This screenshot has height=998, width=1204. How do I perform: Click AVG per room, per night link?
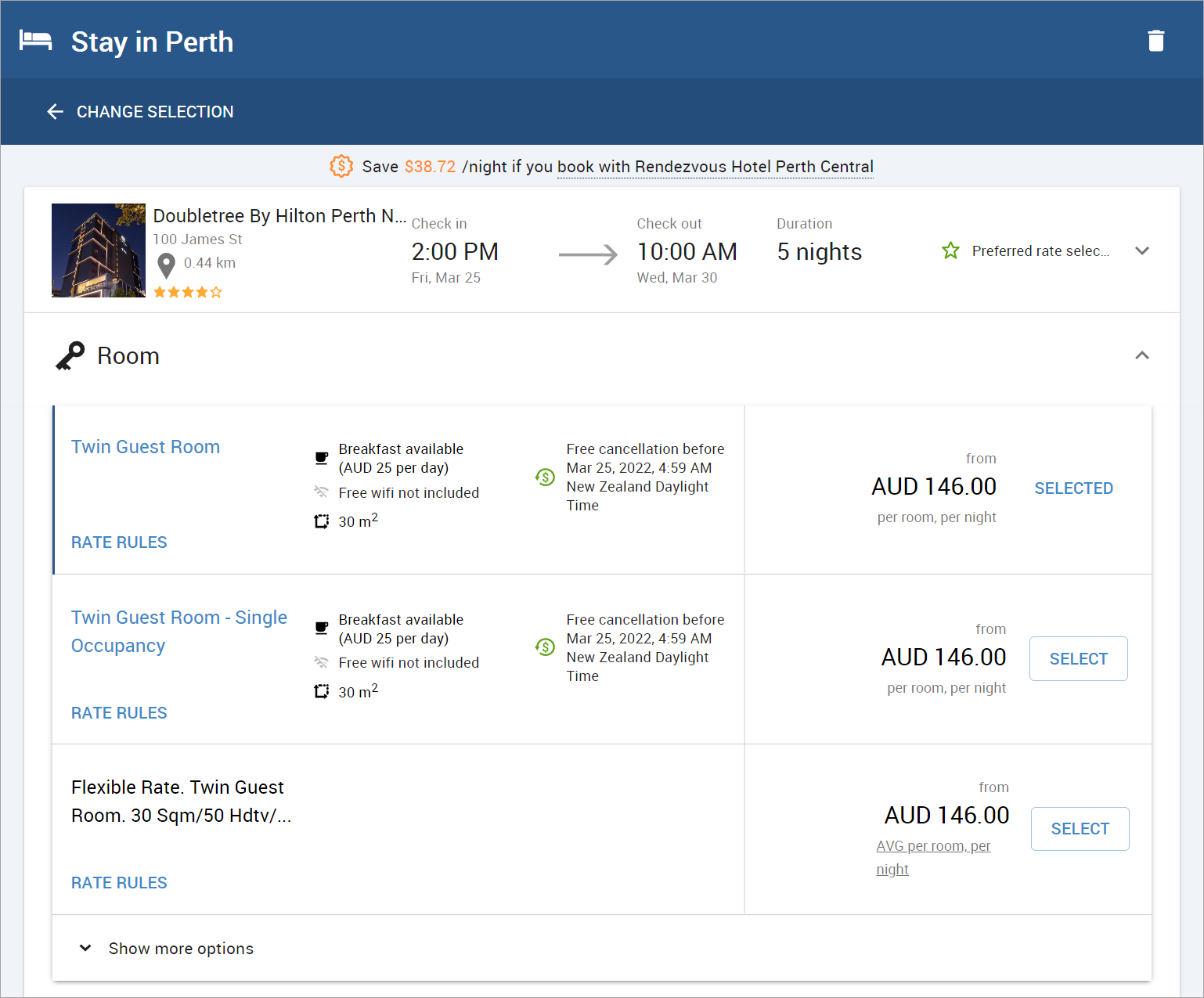click(933, 858)
